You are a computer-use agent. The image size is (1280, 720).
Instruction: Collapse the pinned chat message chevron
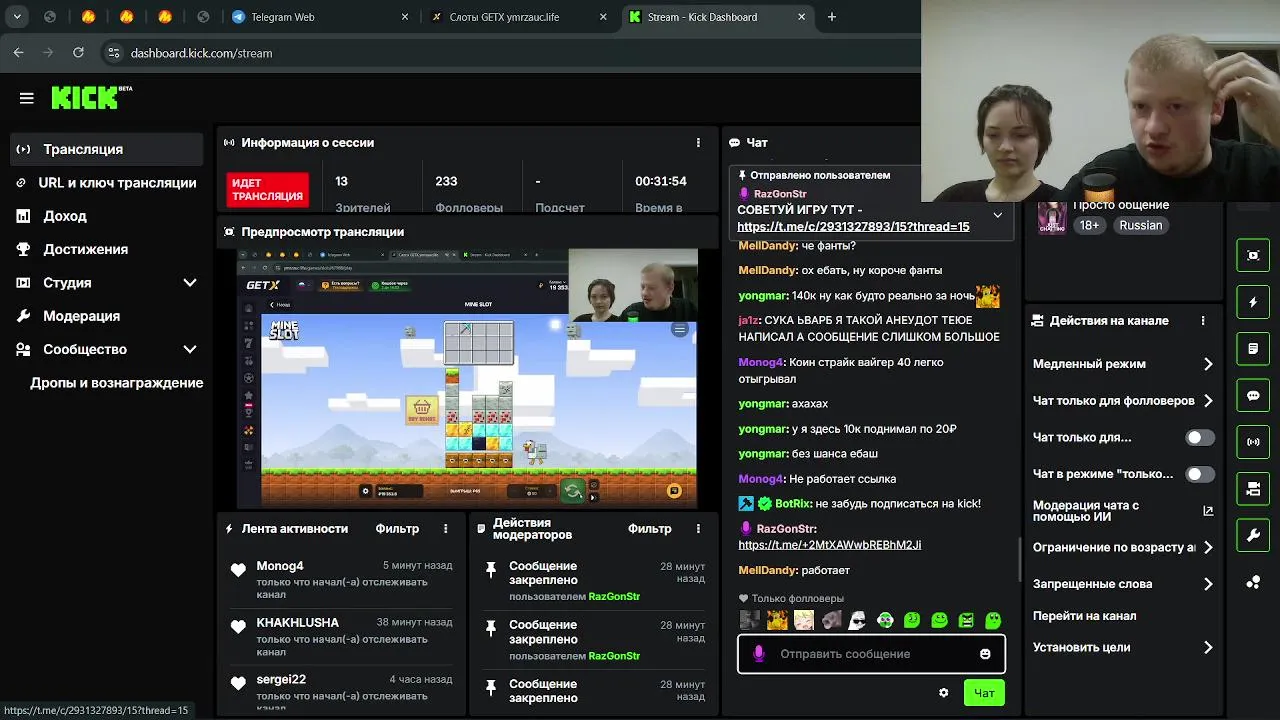pyautogui.click(x=997, y=215)
